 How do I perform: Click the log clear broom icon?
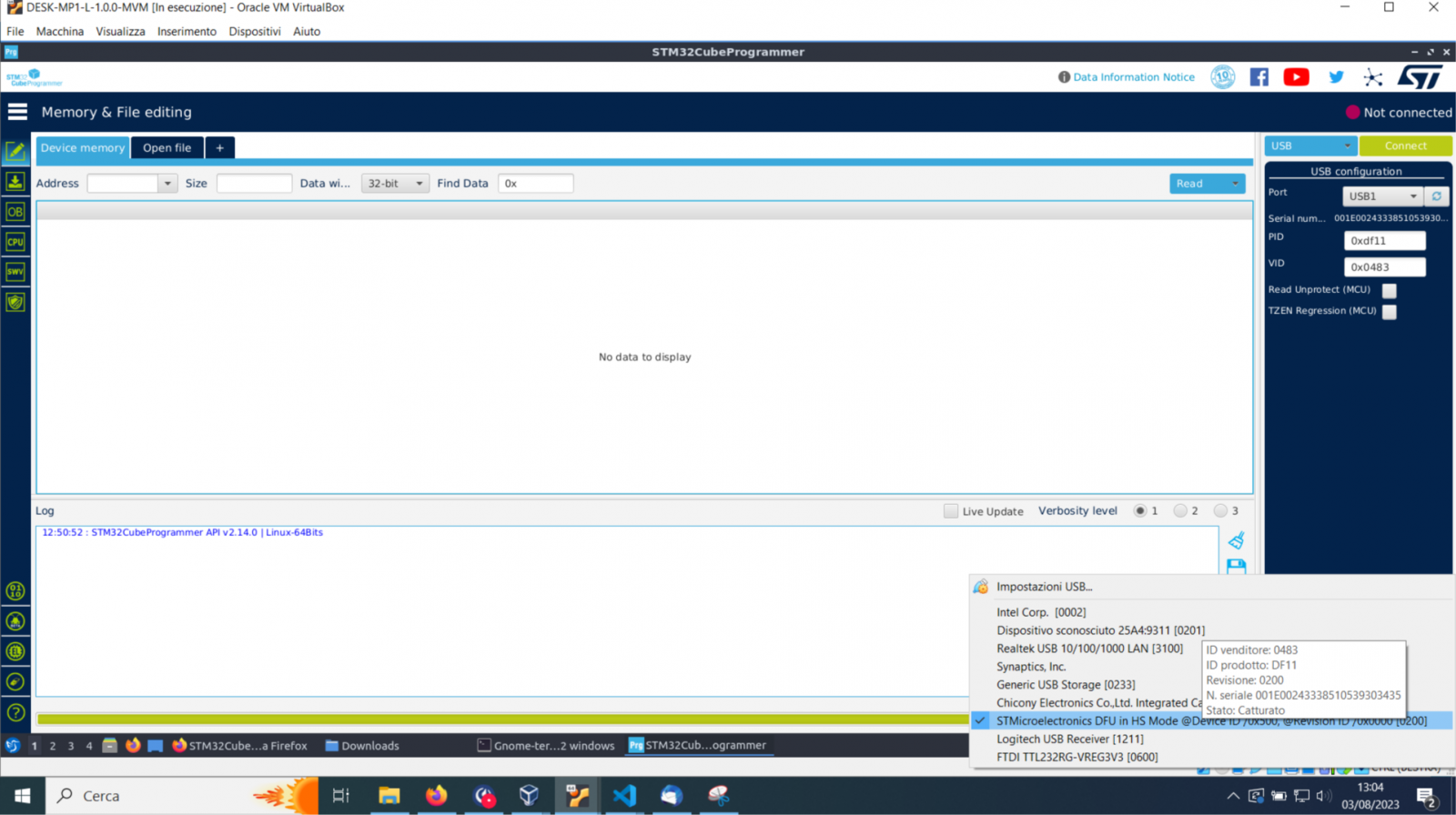click(1236, 541)
